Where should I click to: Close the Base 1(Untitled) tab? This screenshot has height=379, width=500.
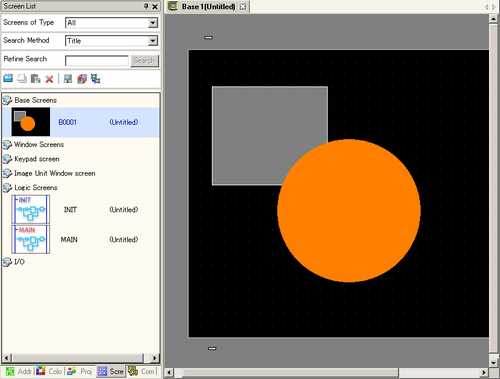coord(243,6)
